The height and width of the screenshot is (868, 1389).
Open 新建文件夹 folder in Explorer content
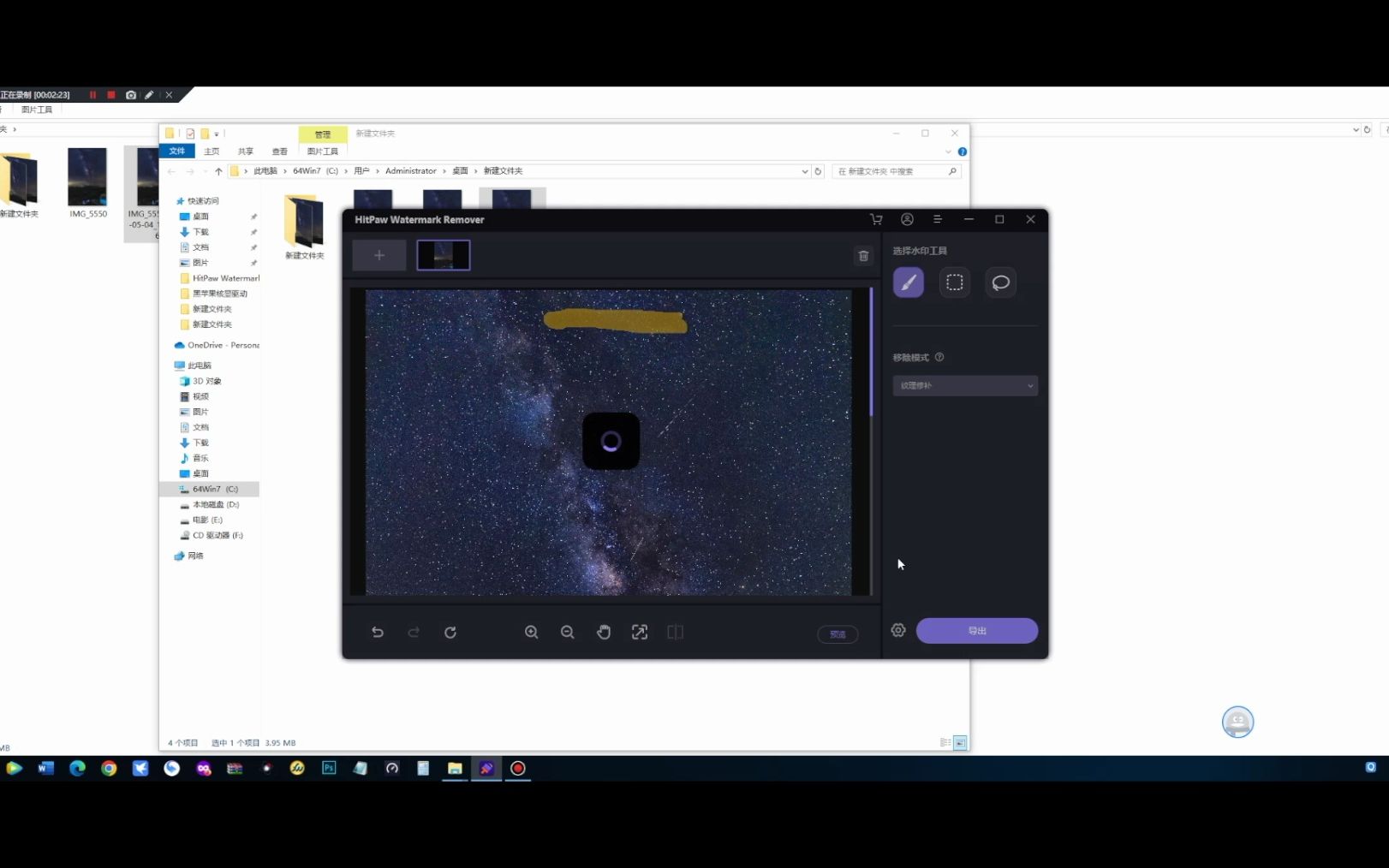[304, 227]
